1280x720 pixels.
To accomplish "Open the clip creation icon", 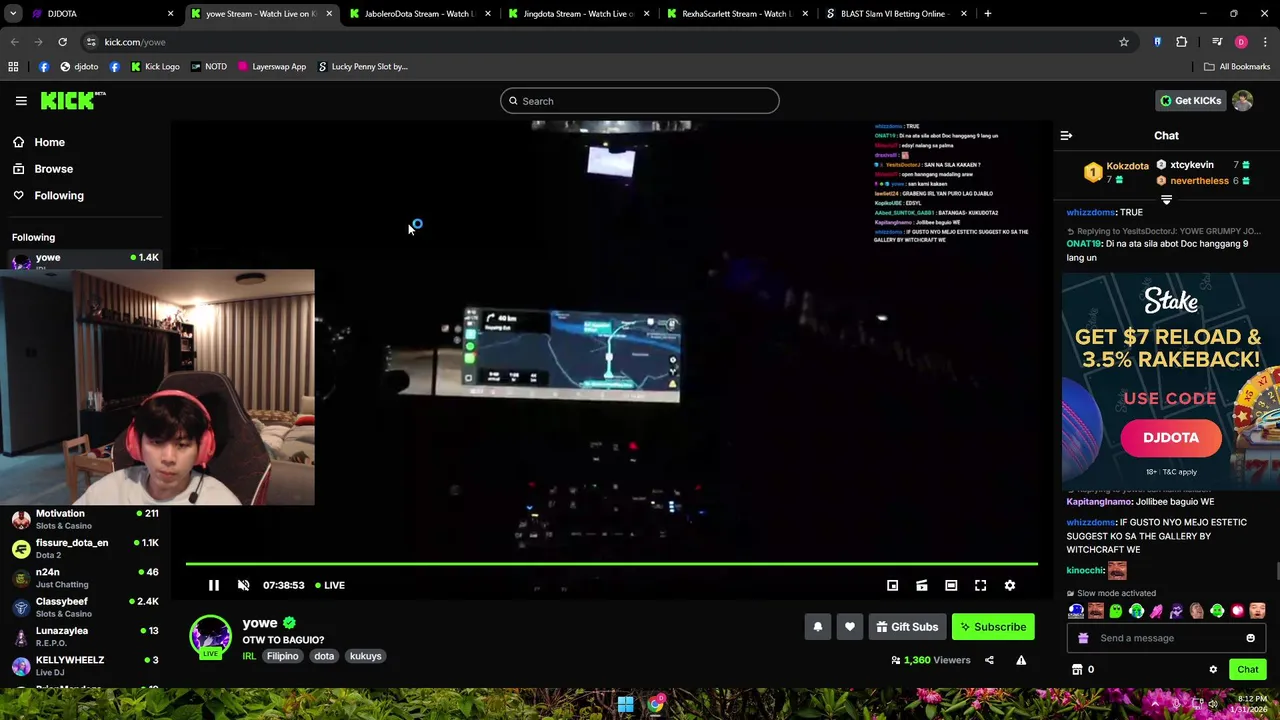I will click(922, 586).
